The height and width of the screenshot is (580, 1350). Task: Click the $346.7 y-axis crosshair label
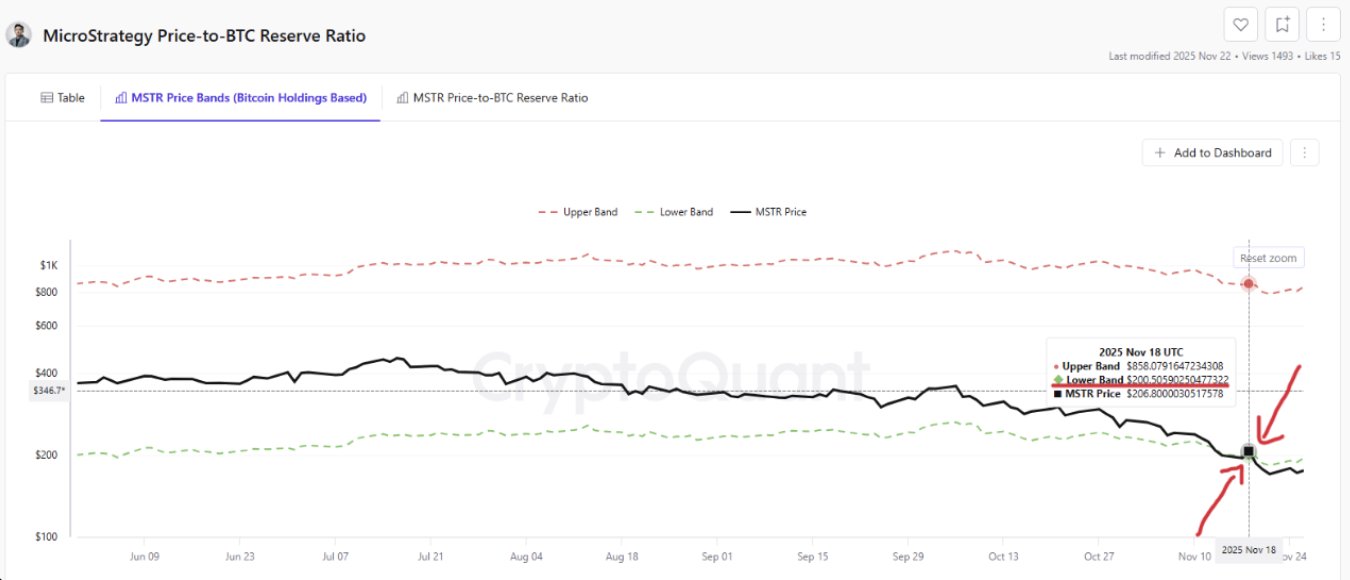pyautogui.click(x=49, y=391)
